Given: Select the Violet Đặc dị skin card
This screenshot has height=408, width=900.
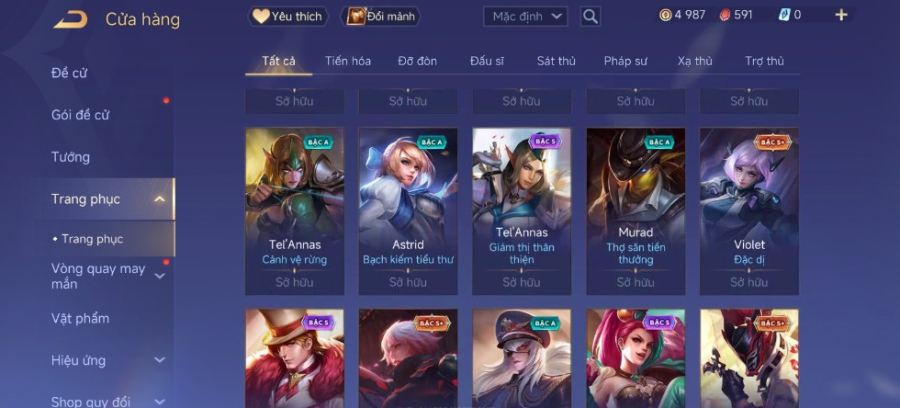Looking at the screenshot, I should tap(749, 211).
